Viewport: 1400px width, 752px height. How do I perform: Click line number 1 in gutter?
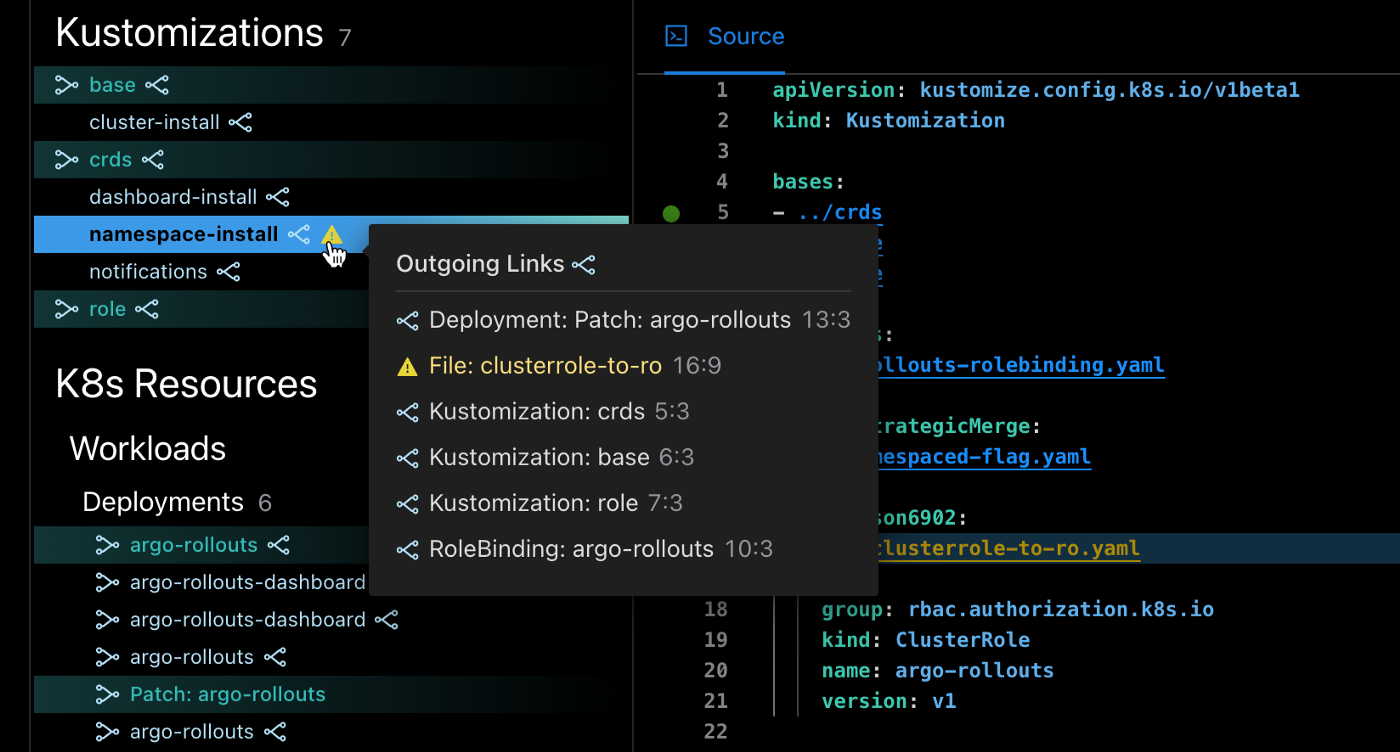[x=722, y=90]
